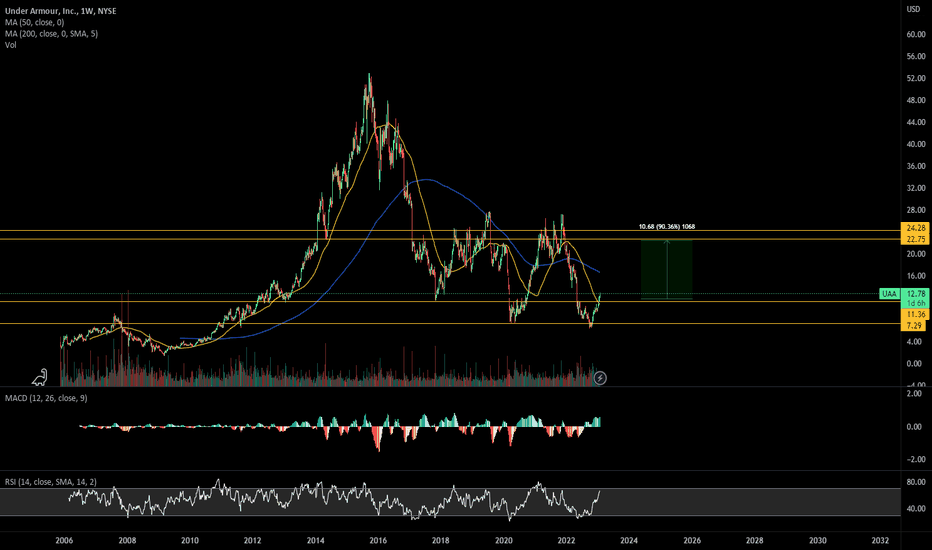Open the MACD (12, 26, close, 9) legend
The width and height of the screenshot is (932, 550).
click(x=46, y=398)
